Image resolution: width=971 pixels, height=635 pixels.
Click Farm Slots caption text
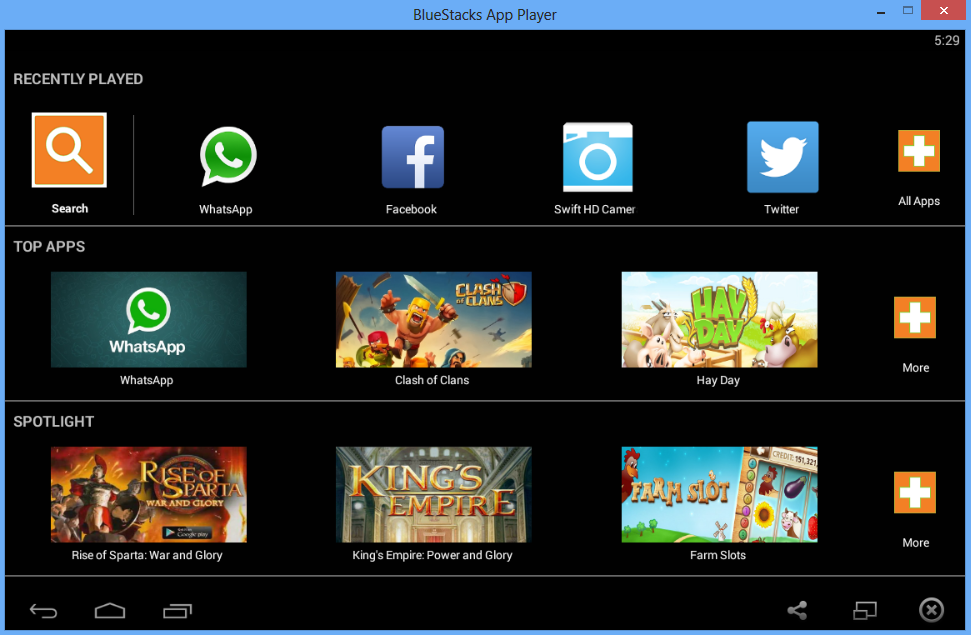(718, 556)
